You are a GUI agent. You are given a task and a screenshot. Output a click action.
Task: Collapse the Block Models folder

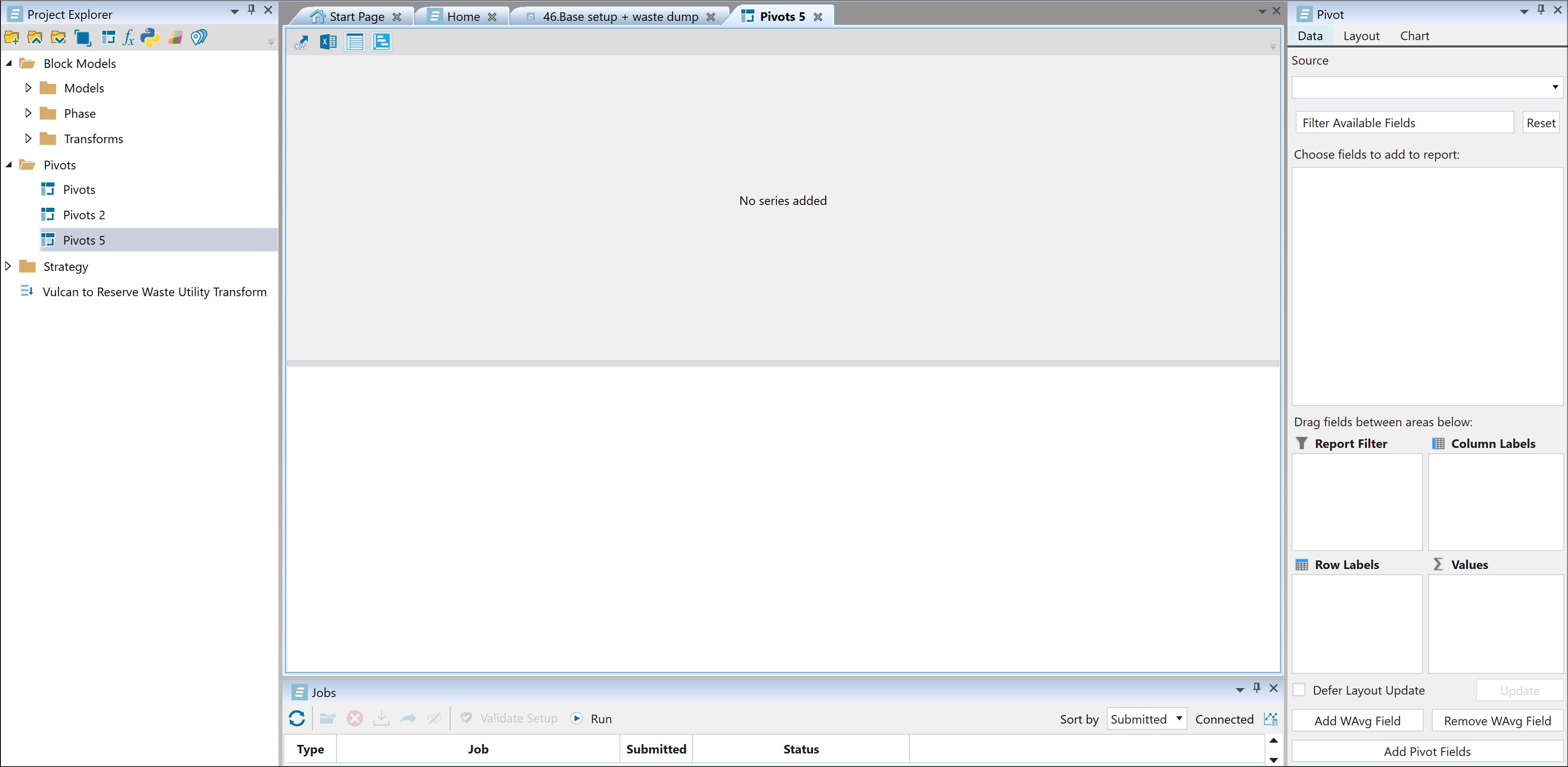tap(9, 63)
